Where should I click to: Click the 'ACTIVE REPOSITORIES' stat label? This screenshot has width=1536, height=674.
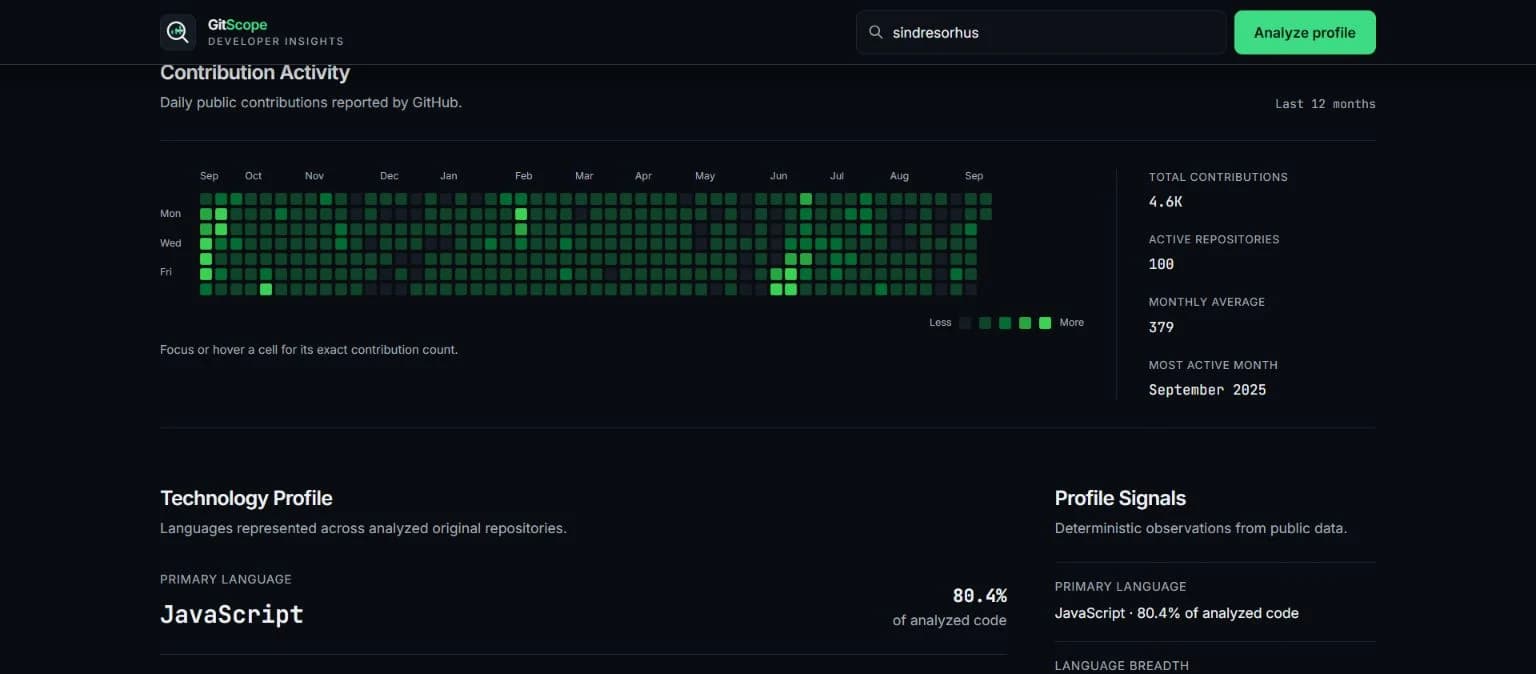pyautogui.click(x=1214, y=240)
